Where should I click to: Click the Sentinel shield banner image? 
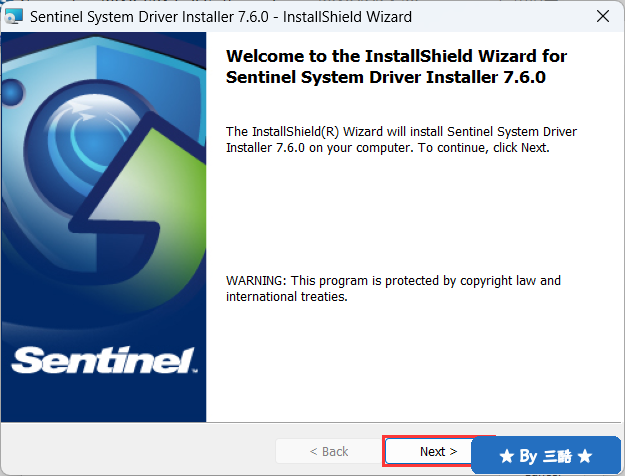[x=104, y=227]
